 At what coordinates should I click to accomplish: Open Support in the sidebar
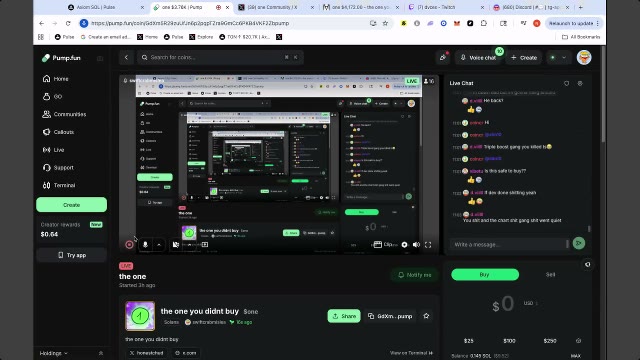pos(58,167)
